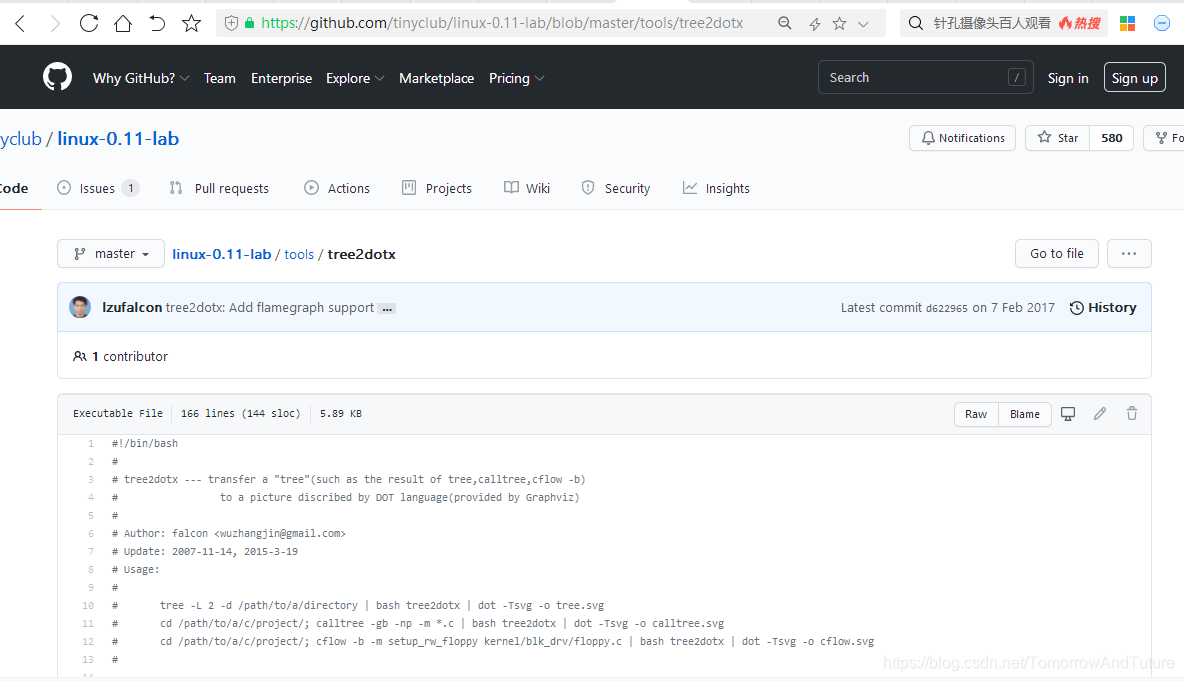Screen dimensions: 1184x681
Task: Click the Go to file button
Action: coord(1056,253)
